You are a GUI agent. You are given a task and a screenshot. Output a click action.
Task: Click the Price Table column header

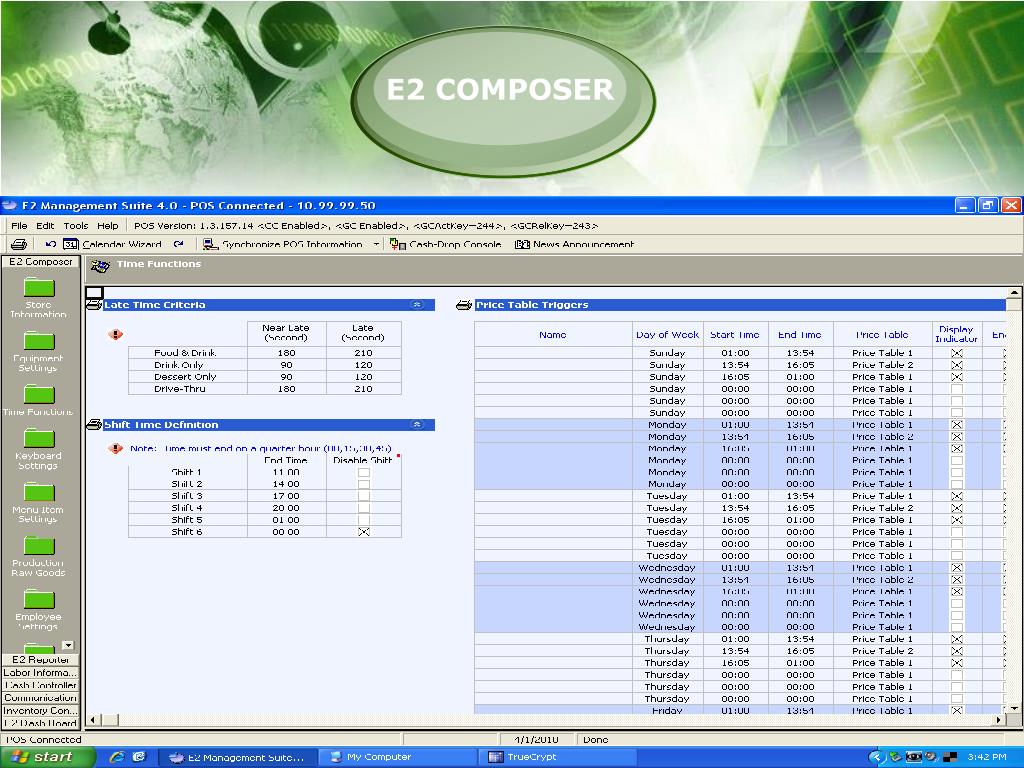coord(882,334)
